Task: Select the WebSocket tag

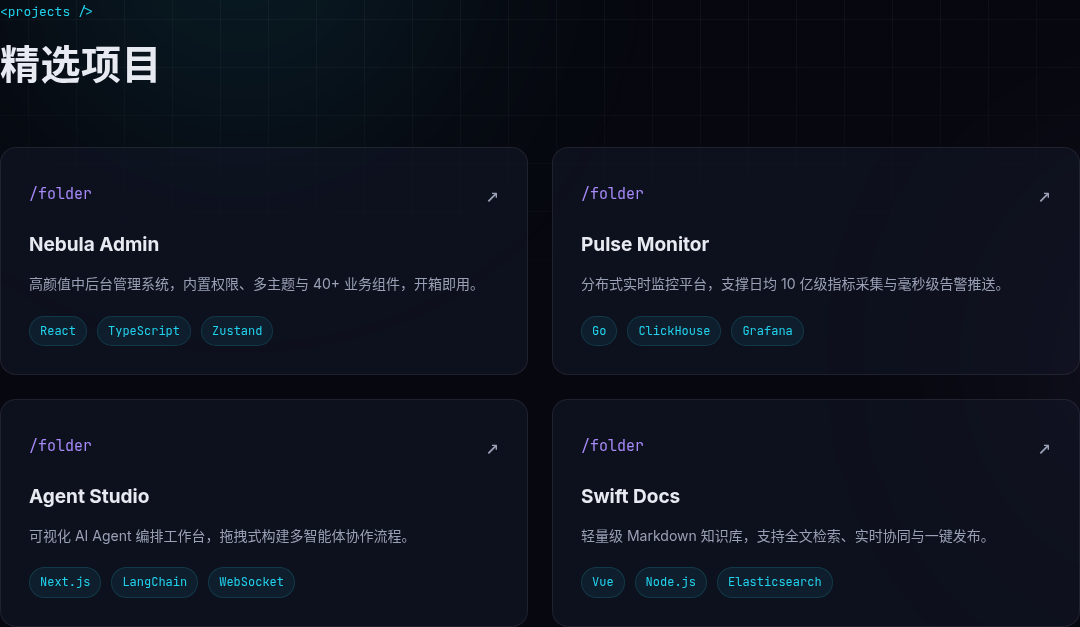Action: coord(251,582)
